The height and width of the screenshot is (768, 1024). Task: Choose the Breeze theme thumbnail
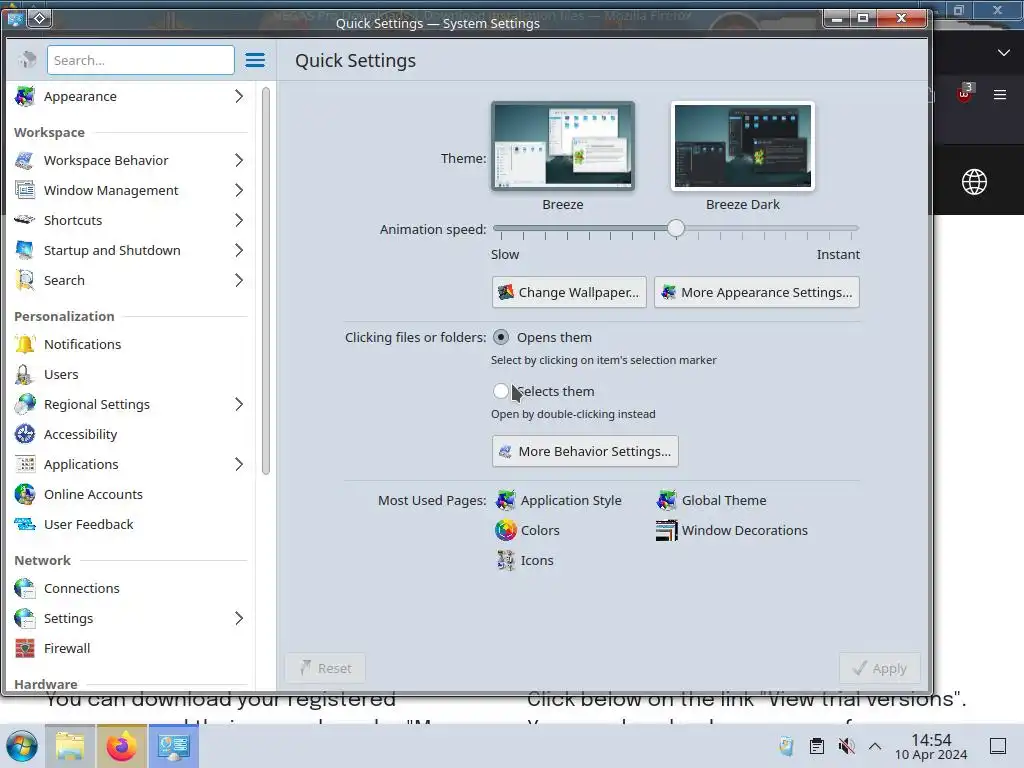563,146
